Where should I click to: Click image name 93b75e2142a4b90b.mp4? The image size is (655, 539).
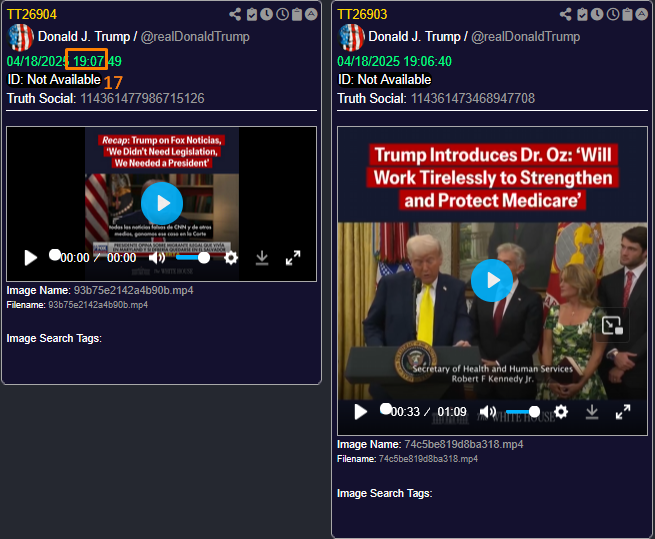pyautogui.click(x=133, y=290)
